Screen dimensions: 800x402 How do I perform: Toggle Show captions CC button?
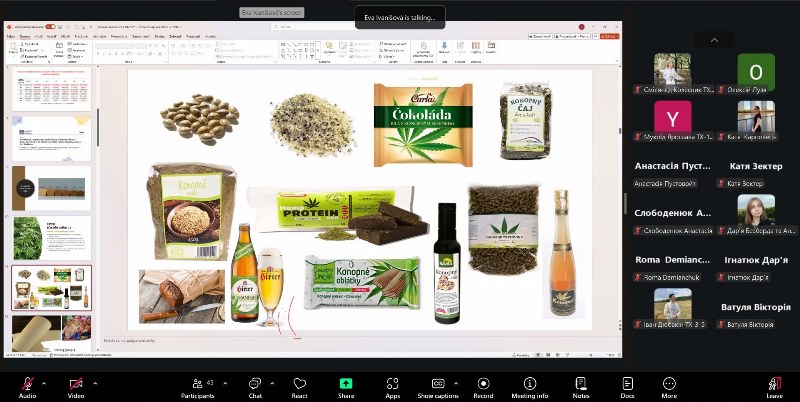(x=438, y=384)
